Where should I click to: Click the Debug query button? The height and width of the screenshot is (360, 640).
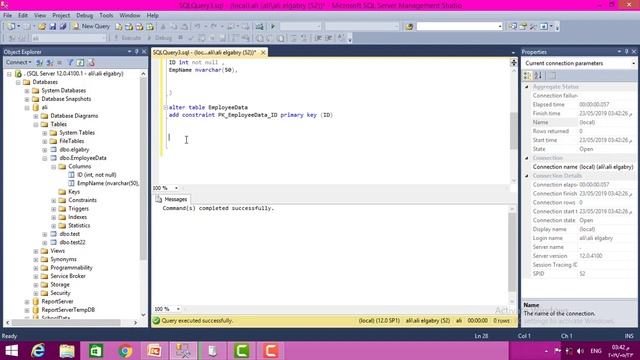[160, 38]
